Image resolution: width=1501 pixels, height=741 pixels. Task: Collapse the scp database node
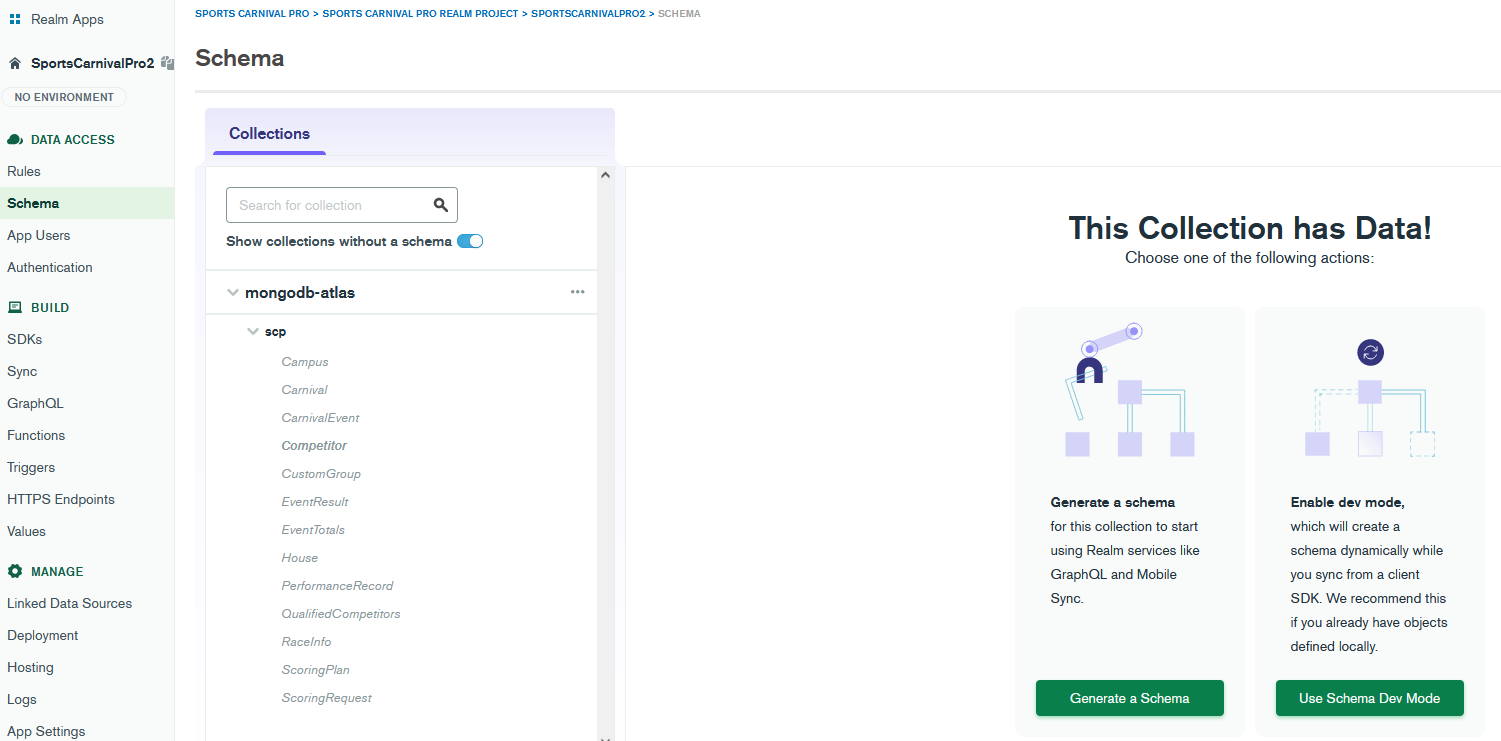253,332
